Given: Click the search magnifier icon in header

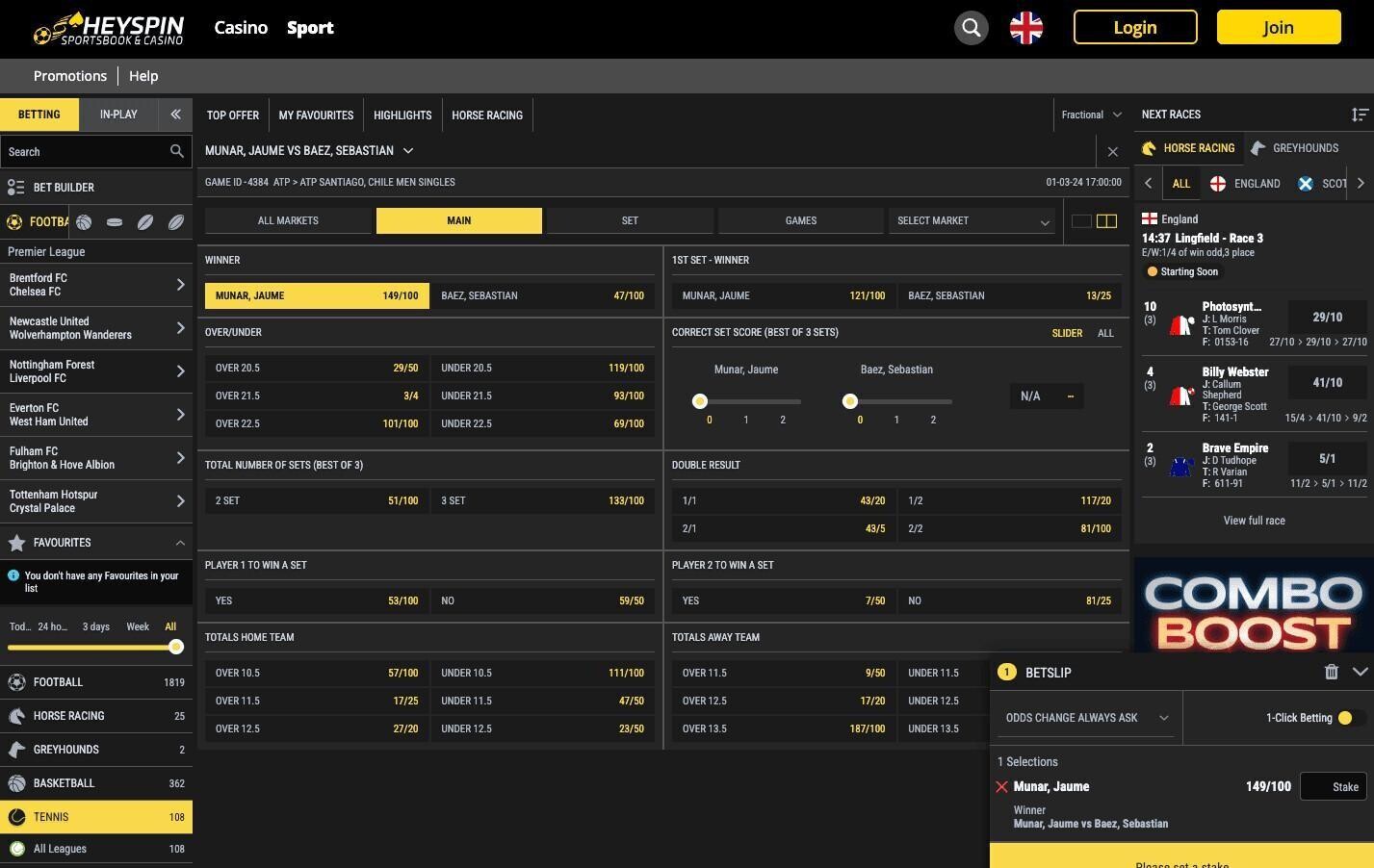Looking at the screenshot, I should pyautogui.click(x=971, y=28).
